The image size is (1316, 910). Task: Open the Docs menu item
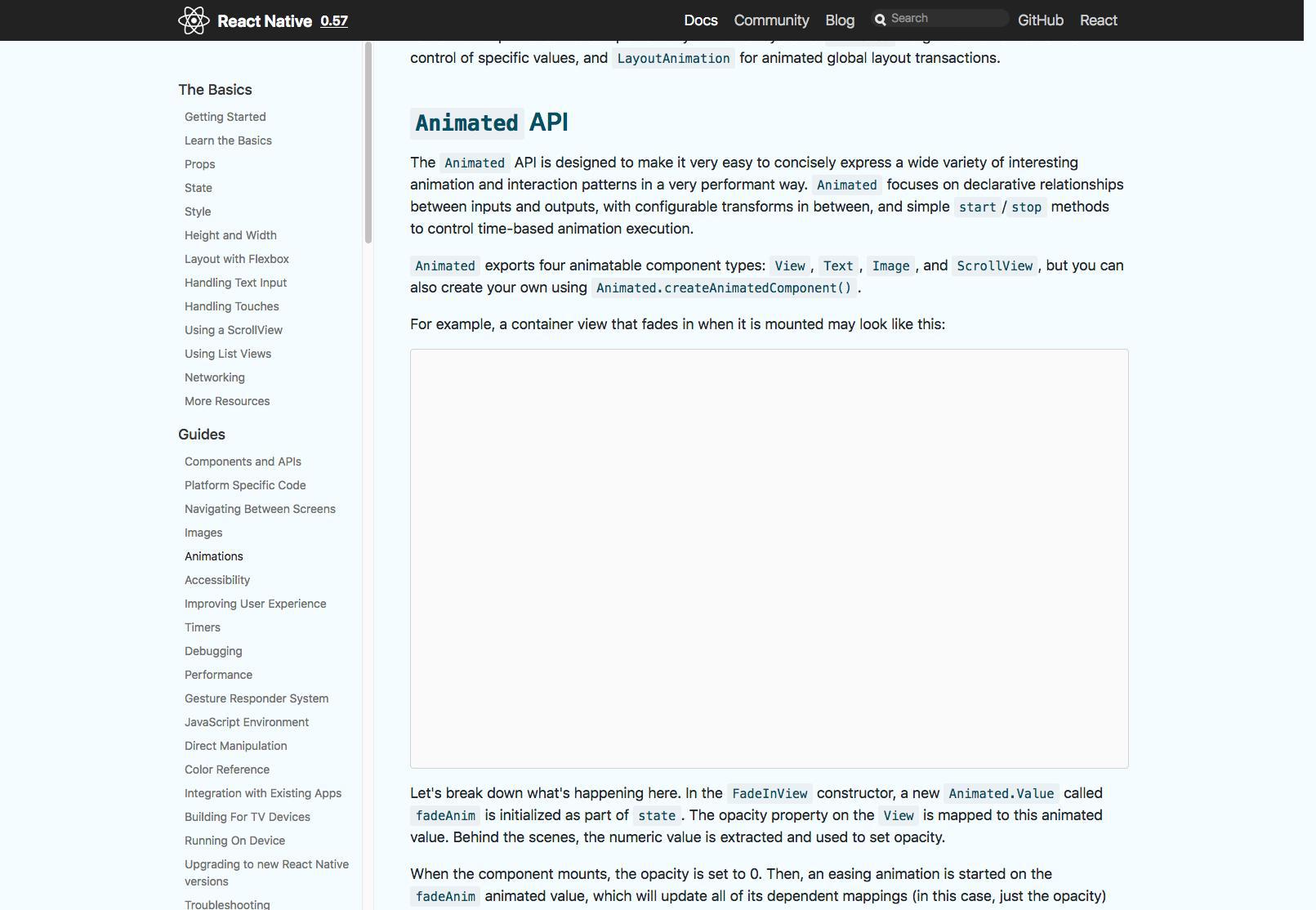click(x=701, y=20)
